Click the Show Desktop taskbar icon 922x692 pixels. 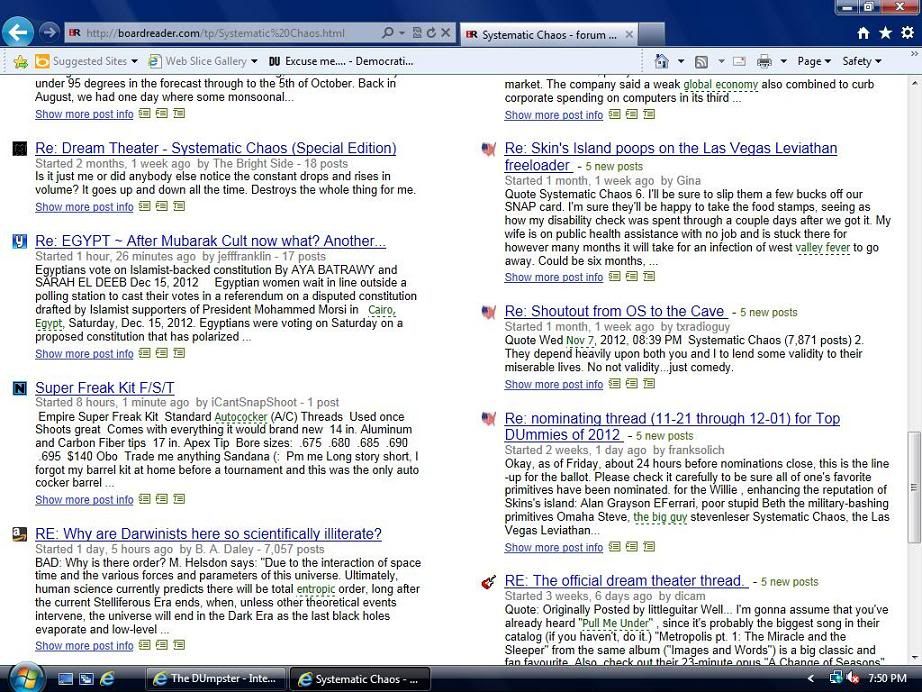(x=65, y=679)
